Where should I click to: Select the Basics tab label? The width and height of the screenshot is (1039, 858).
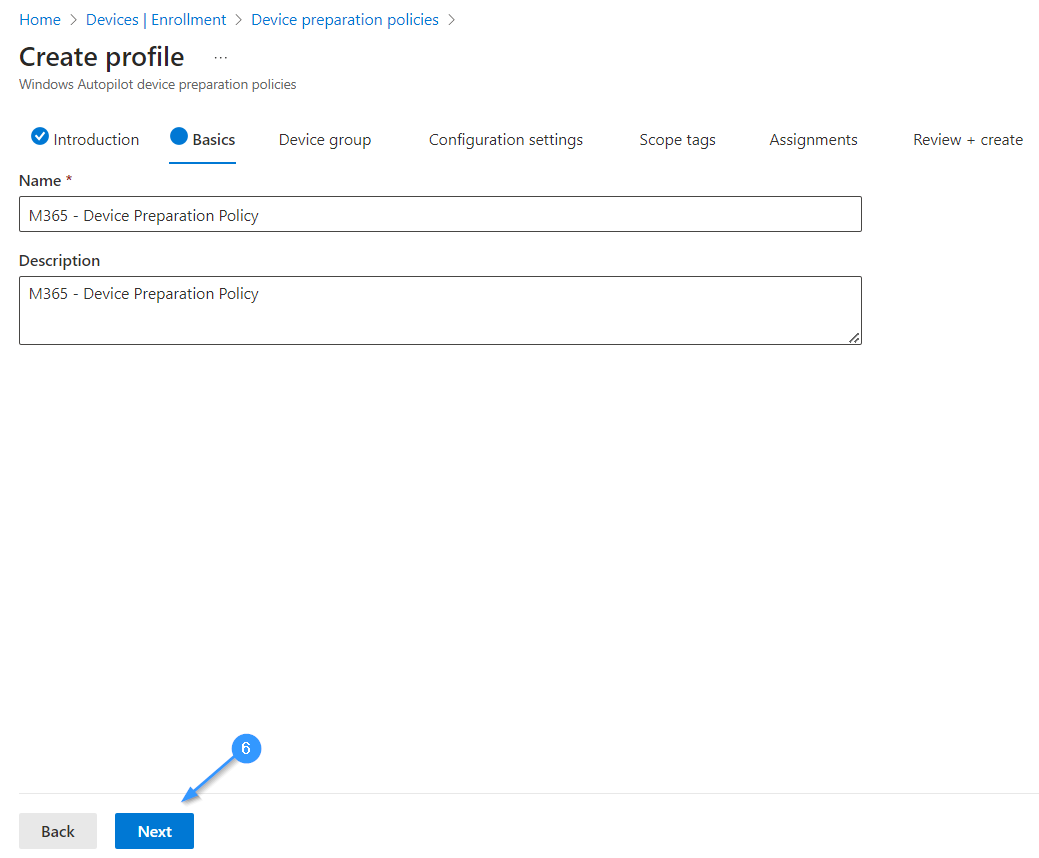[213, 140]
